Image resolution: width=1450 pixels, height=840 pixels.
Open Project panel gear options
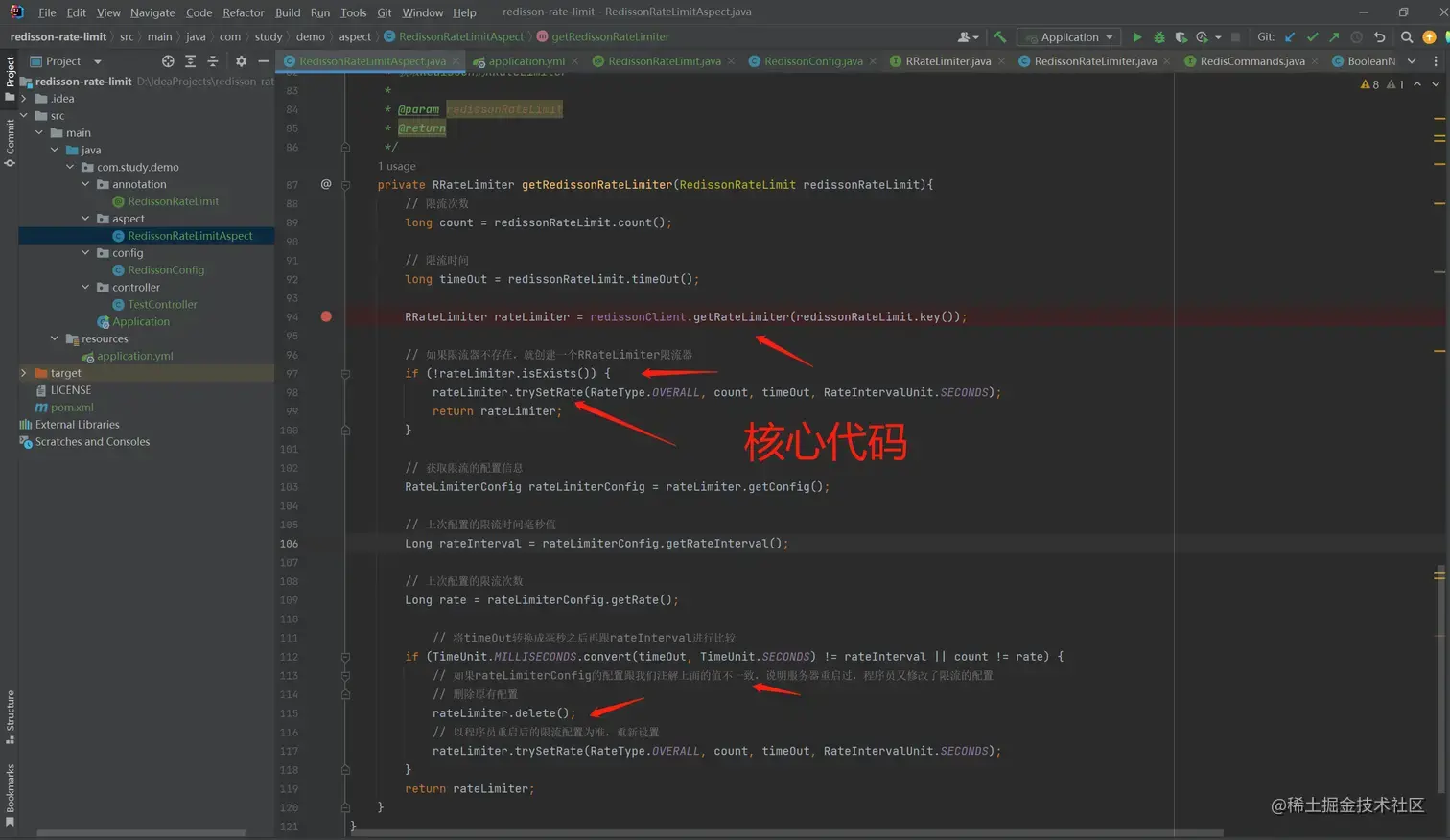coord(241,61)
